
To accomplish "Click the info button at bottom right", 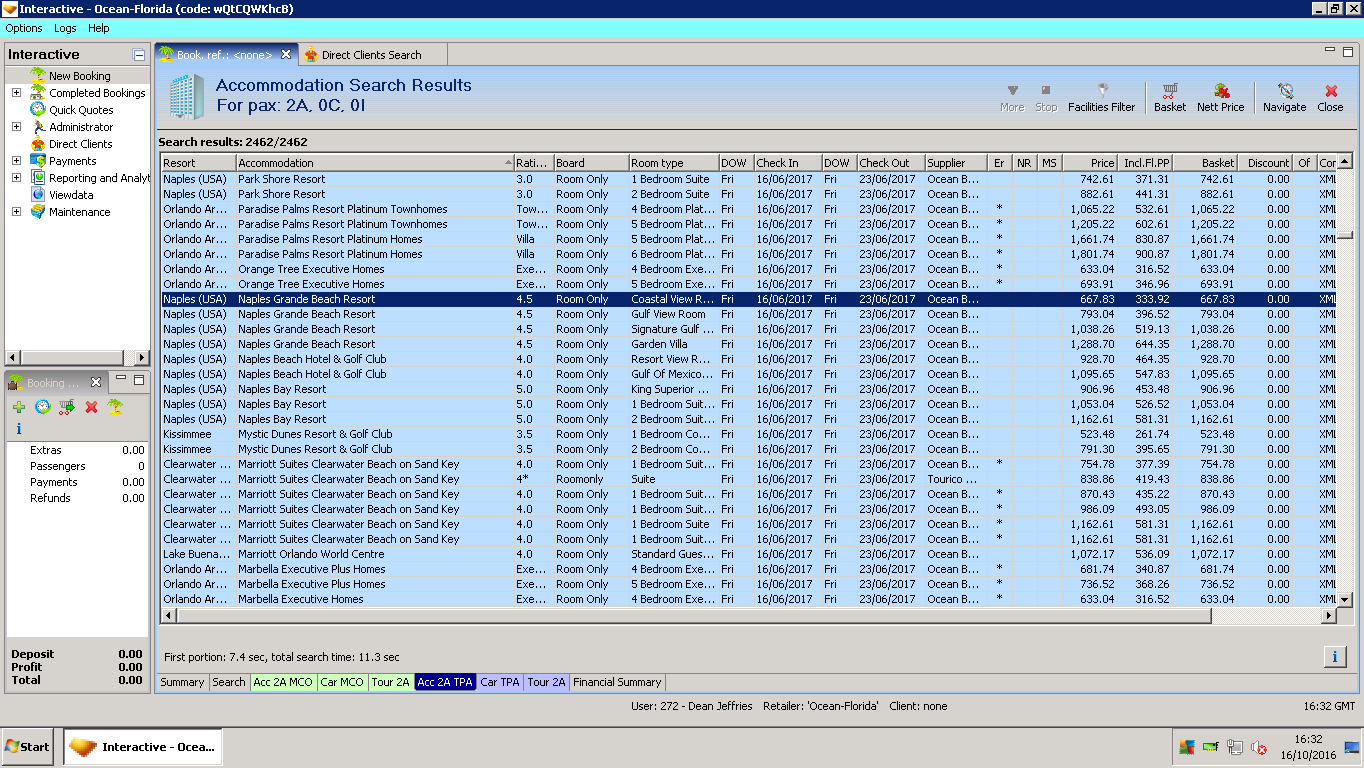I will tap(1334, 656).
